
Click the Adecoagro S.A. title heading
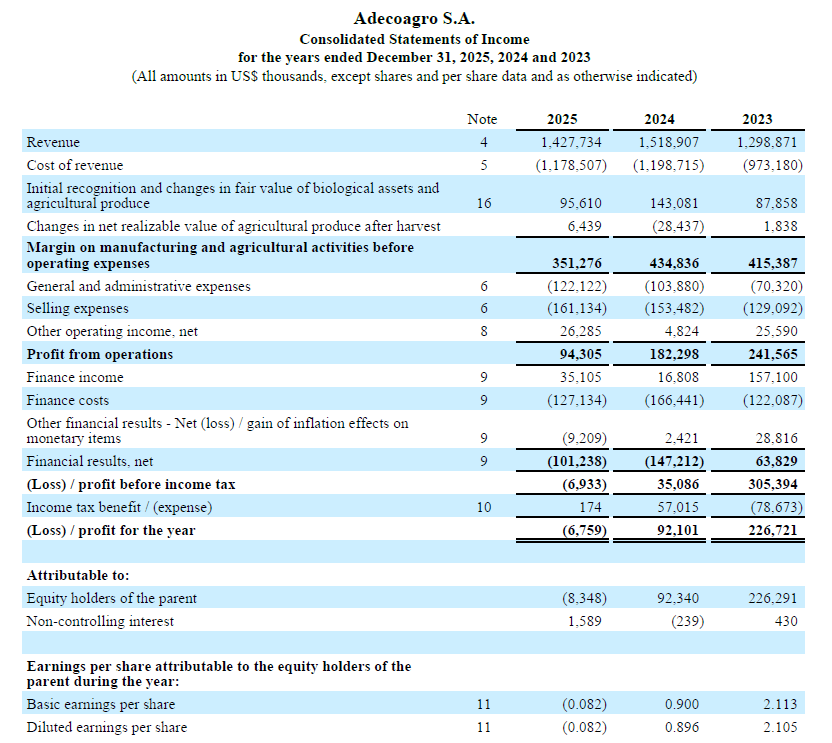pyautogui.click(x=415, y=18)
